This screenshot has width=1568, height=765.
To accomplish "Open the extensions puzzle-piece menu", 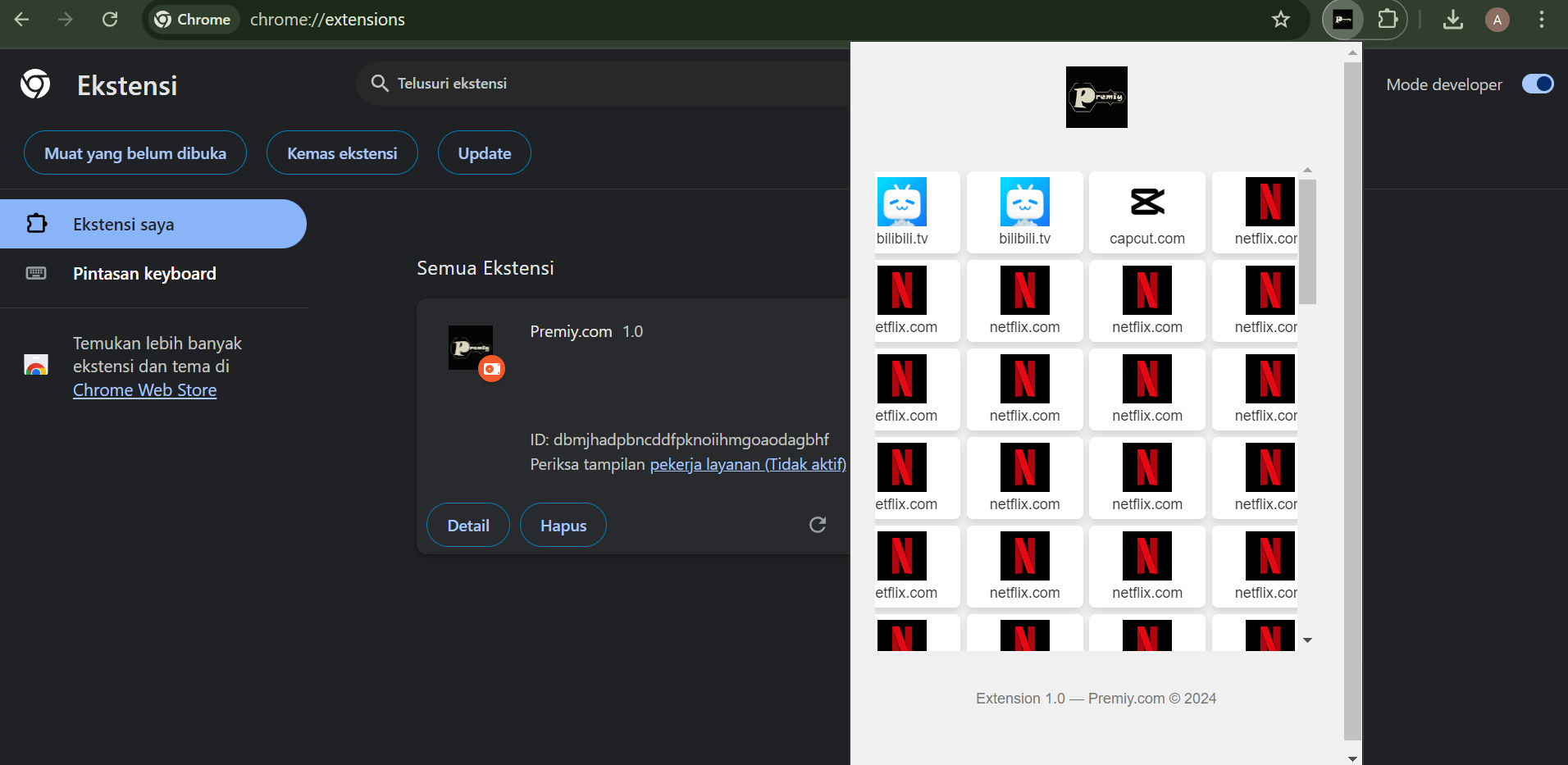I will pyautogui.click(x=1388, y=19).
